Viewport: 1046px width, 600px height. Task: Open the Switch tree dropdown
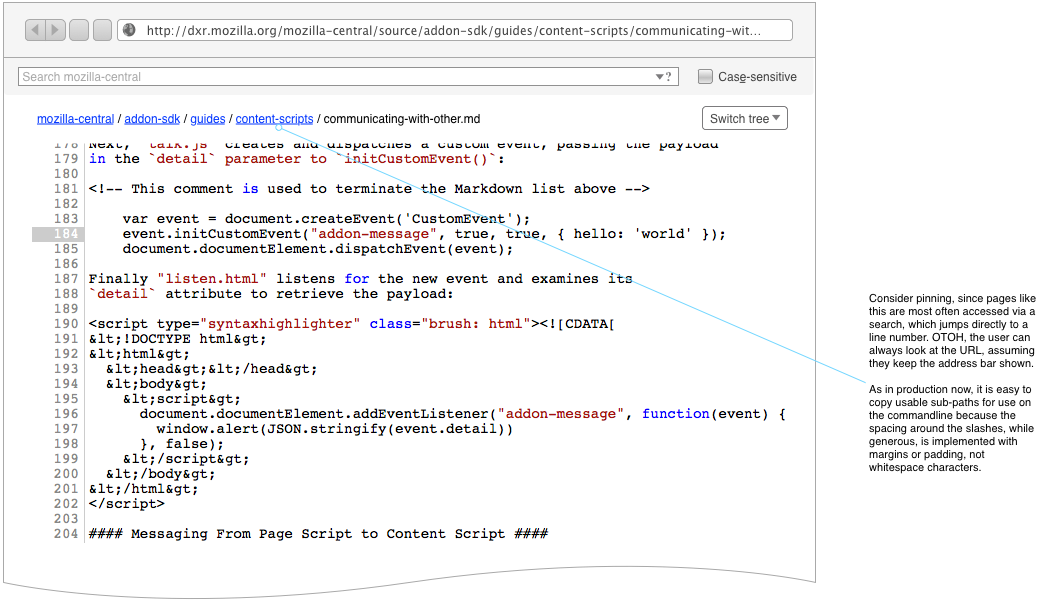pos(744,118)
